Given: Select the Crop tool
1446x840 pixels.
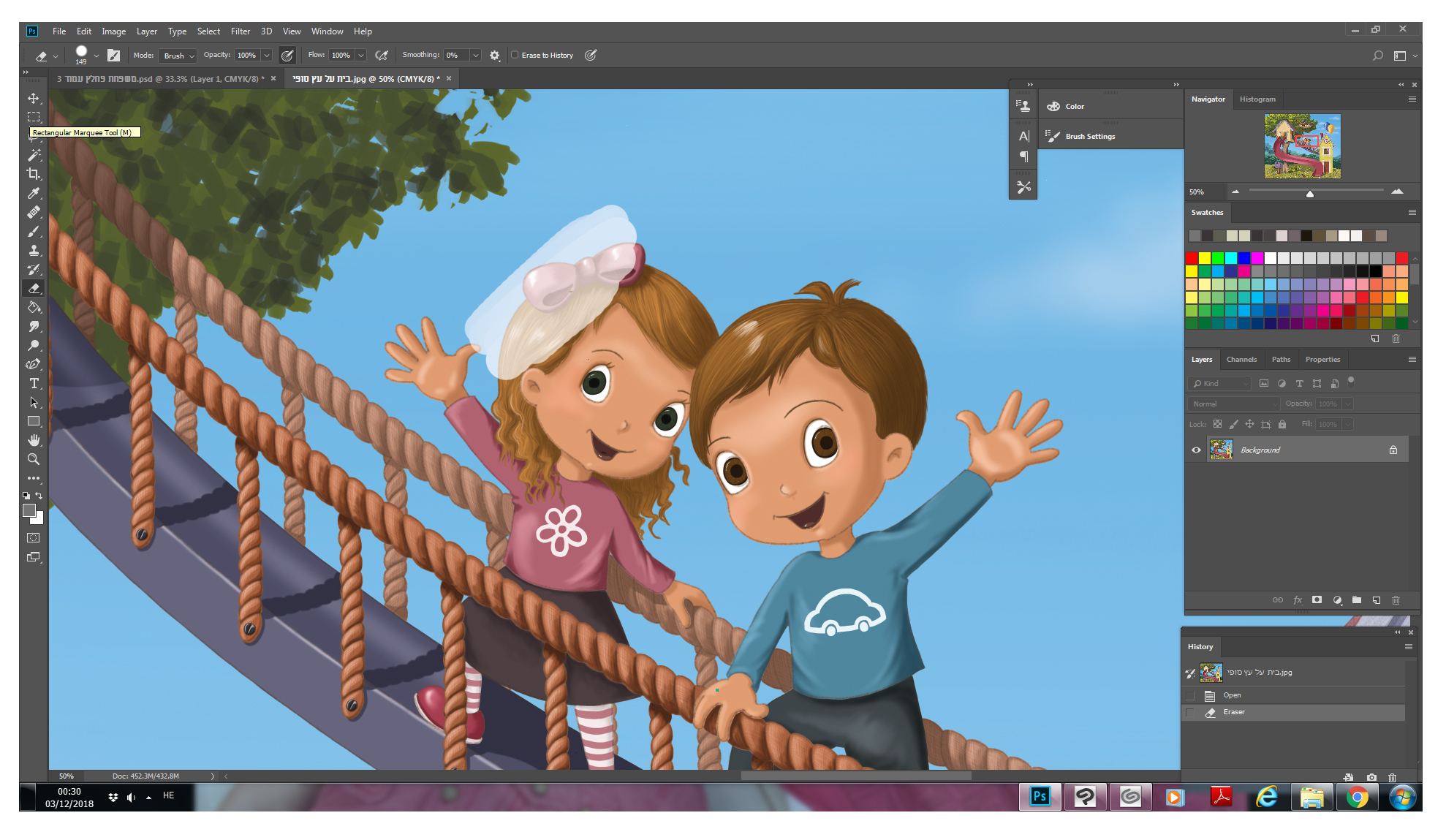Looking at the screenshot, I should click(34, 174).
